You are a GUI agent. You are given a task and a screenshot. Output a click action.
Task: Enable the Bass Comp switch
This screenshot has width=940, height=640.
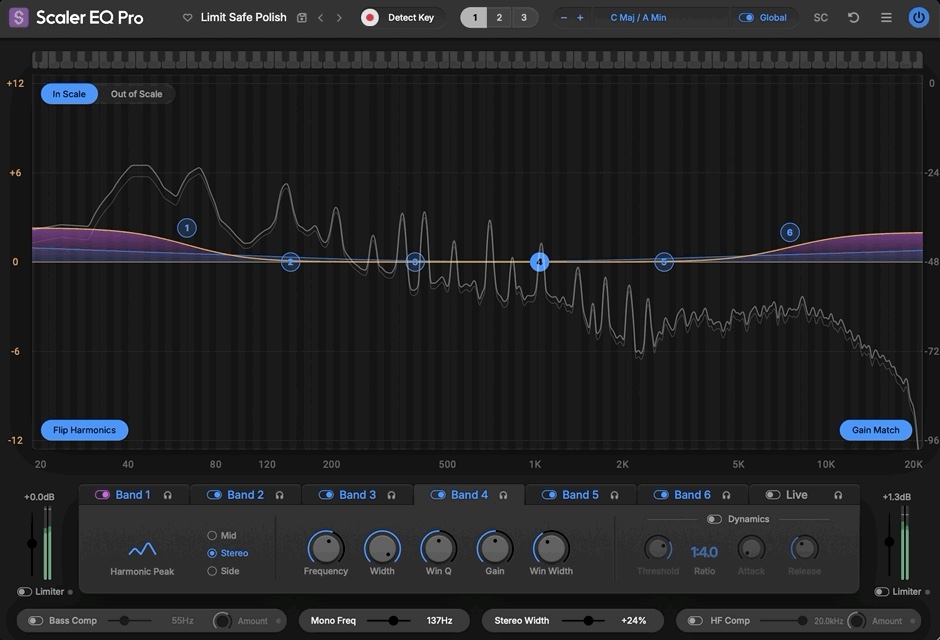tap(35, 621)
